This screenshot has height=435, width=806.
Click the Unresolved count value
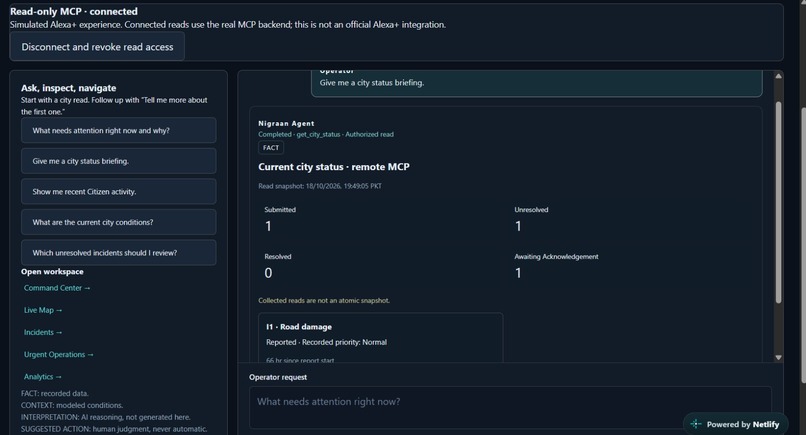[518, 226]
